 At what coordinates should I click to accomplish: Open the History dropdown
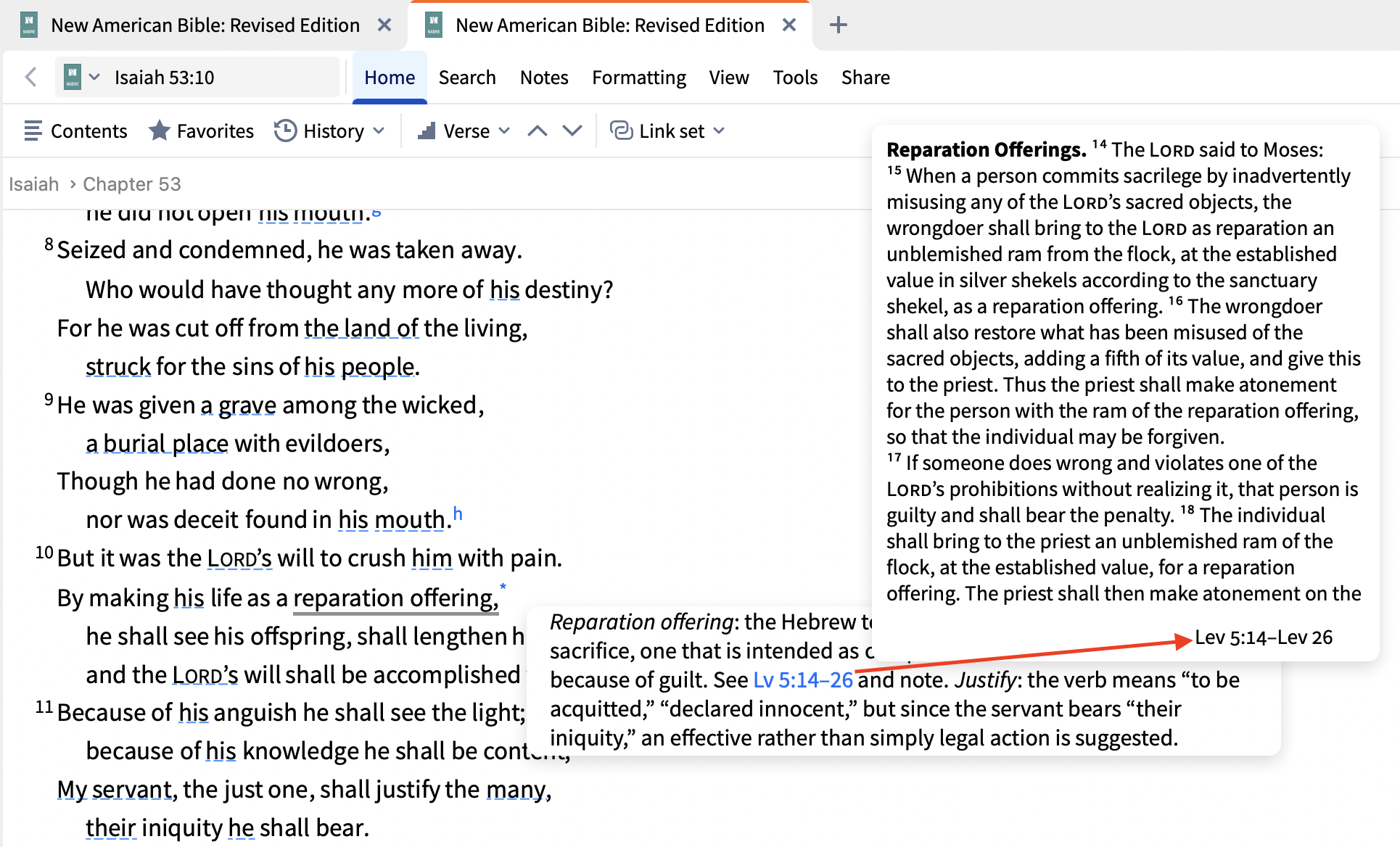pos(329,131)
